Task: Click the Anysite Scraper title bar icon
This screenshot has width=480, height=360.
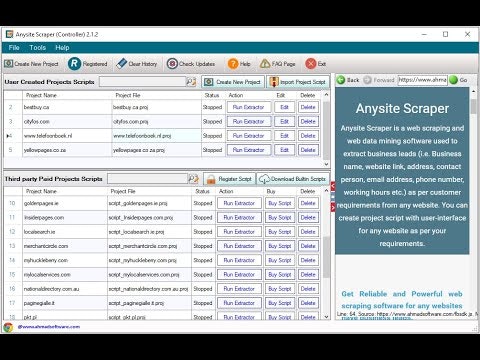Action: coord(10,34)
